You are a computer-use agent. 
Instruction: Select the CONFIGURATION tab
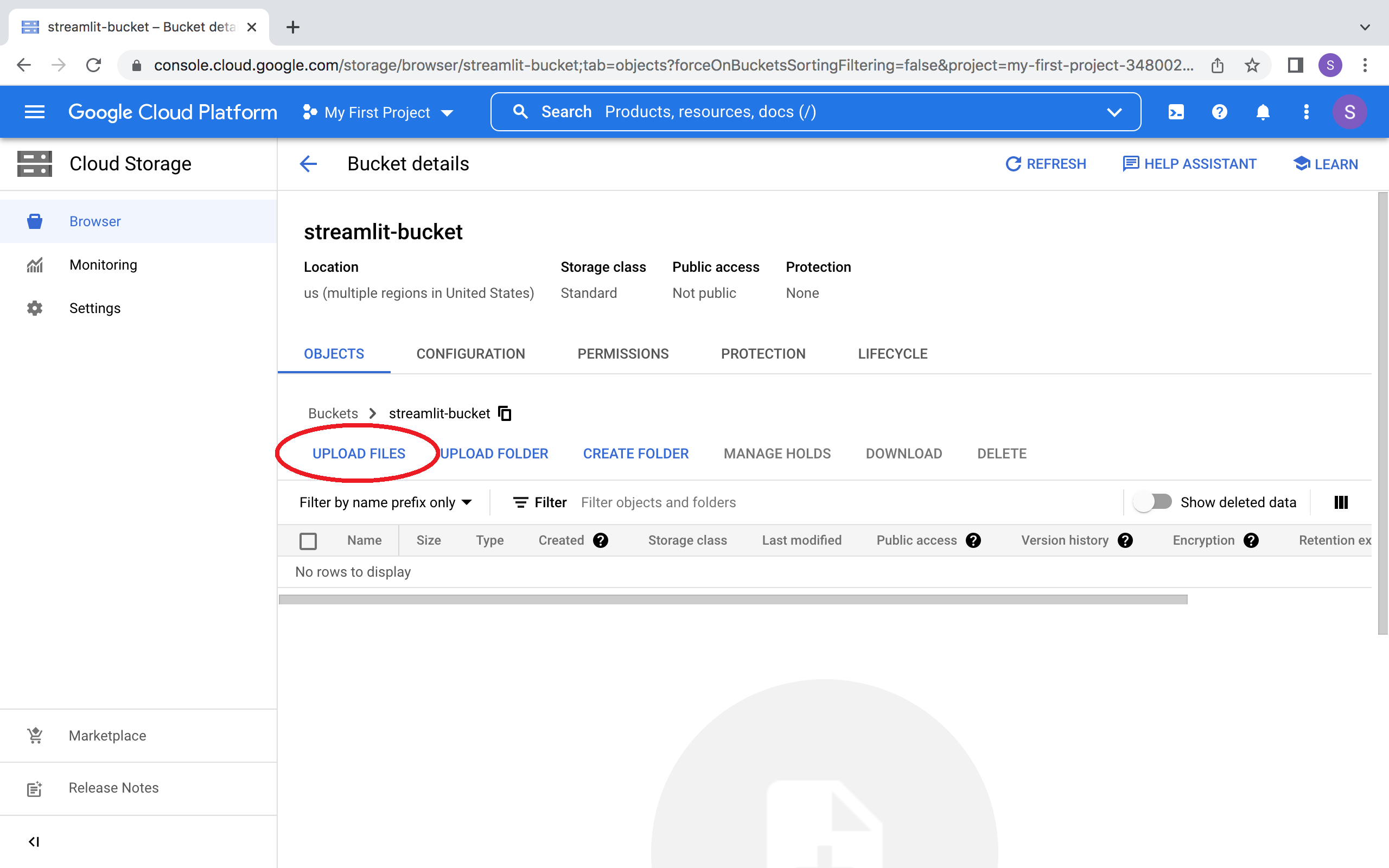(470, 353)
